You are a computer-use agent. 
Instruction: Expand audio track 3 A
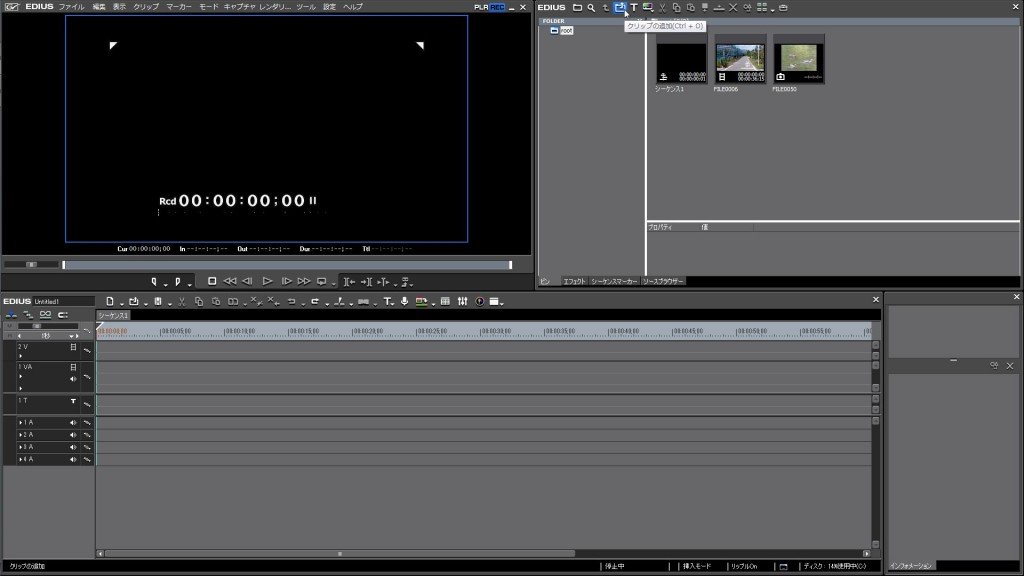coord(21,448)
